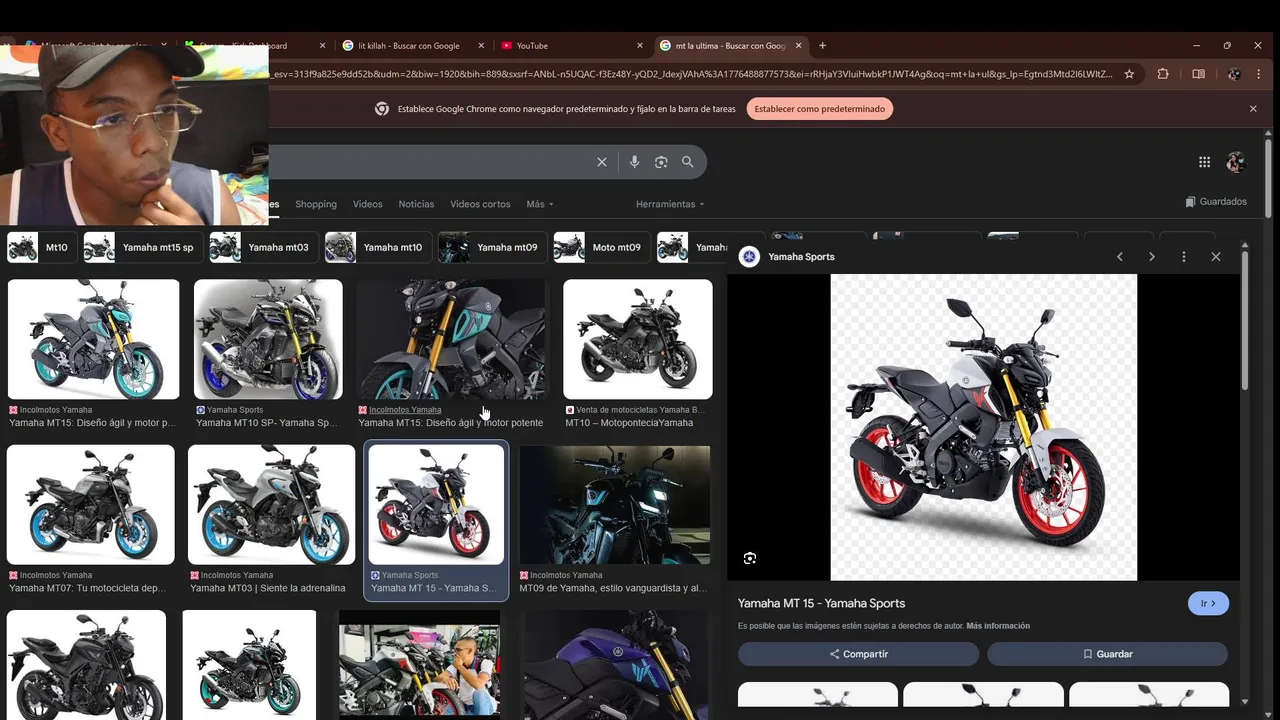This screenshot has width=1280, height=720.
Task: Close the YouTube tab
Action: [x=640, y=45]
